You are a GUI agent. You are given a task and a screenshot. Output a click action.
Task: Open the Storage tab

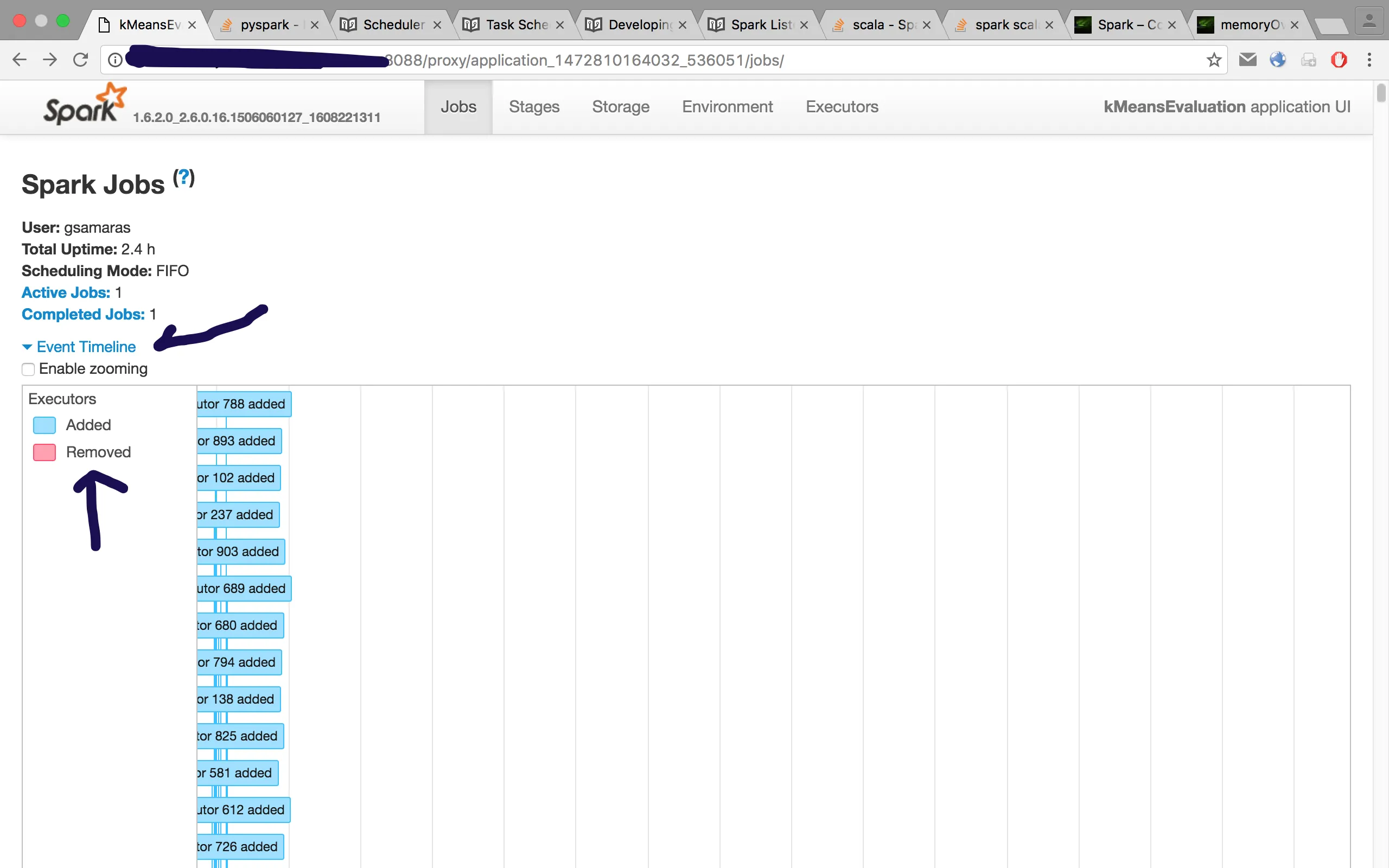621,107
